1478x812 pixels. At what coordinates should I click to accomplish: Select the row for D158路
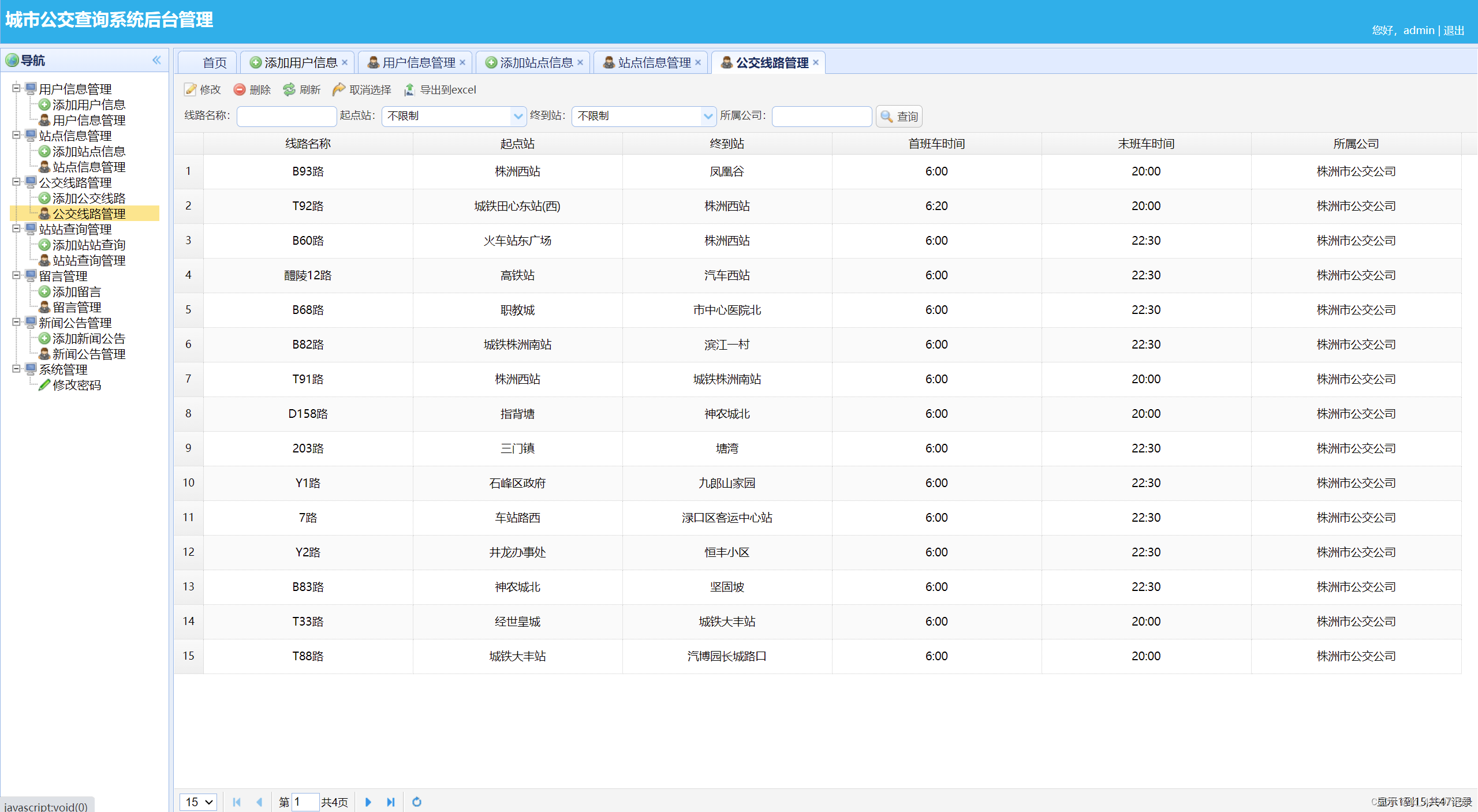click(818, 414)
